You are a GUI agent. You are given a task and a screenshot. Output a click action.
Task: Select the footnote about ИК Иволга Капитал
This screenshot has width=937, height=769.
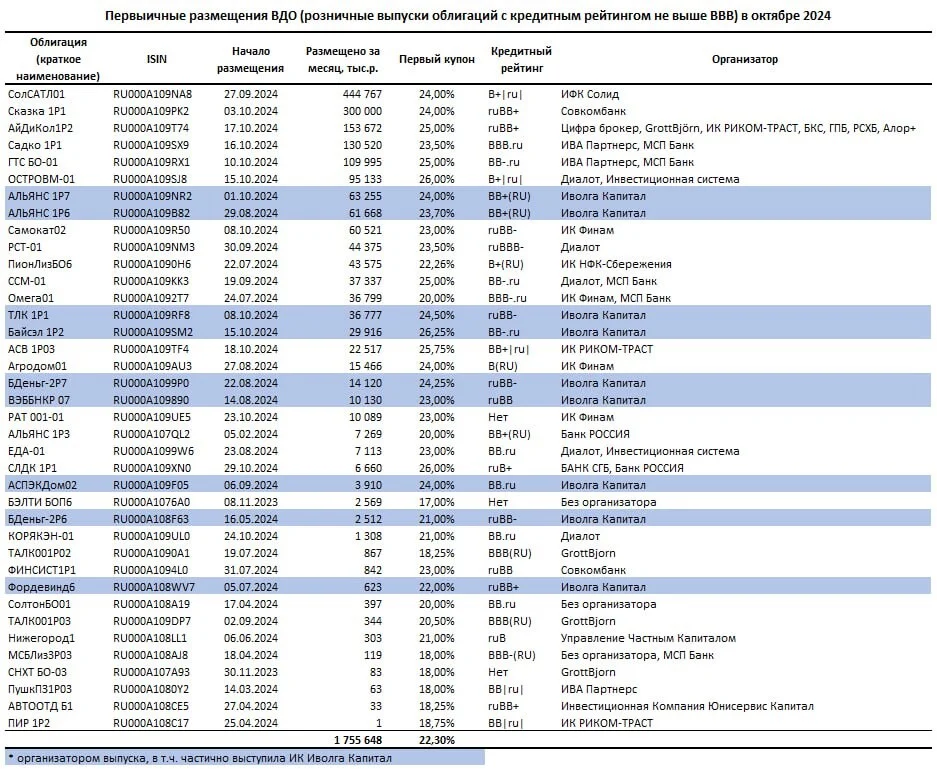click(x=200, y=758)
